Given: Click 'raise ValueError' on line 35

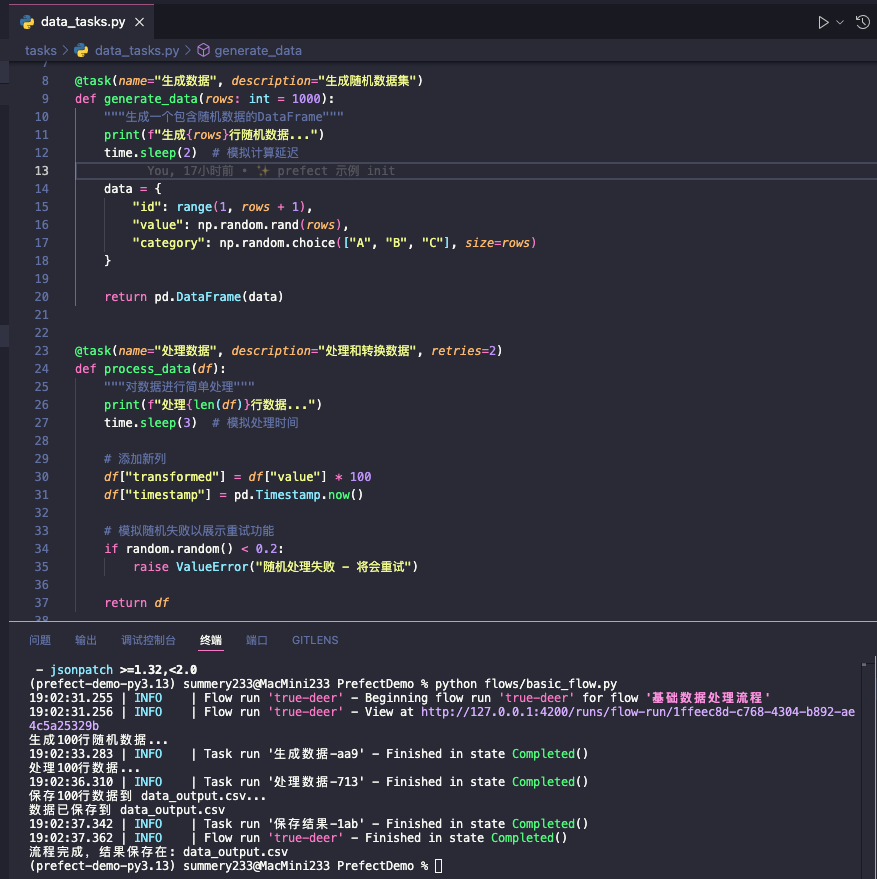Looking at the screenshot, I should click(x=191, y=567).
